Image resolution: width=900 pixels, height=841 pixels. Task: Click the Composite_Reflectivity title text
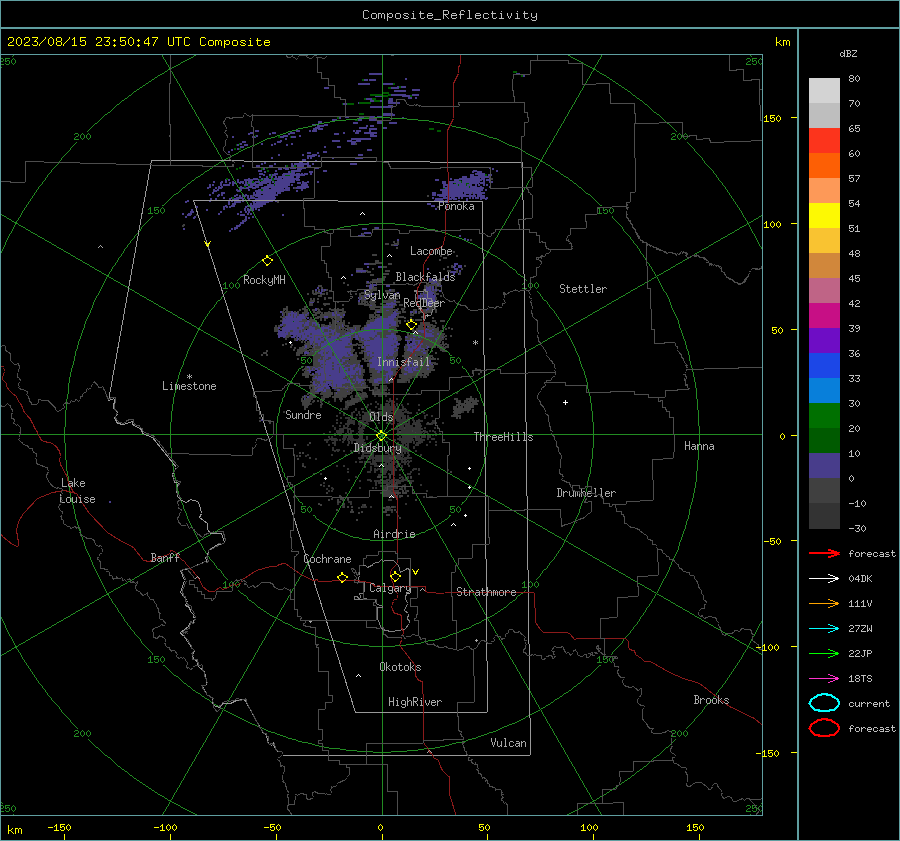point(450,15)
